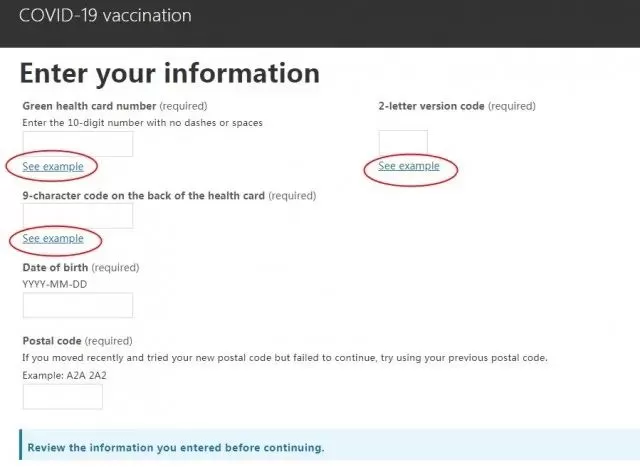Focus the Postal code input box
The width and height of the screenshot is (640, 467).
(x=62, y=396)
